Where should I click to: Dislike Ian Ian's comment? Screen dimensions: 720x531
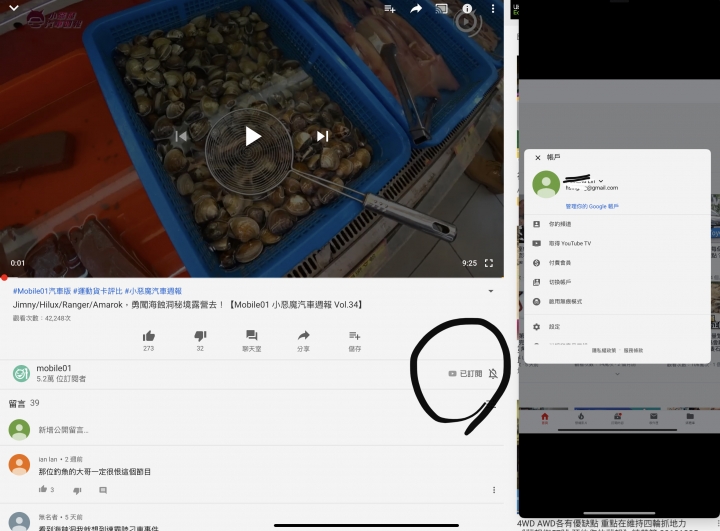click(77, 490)
